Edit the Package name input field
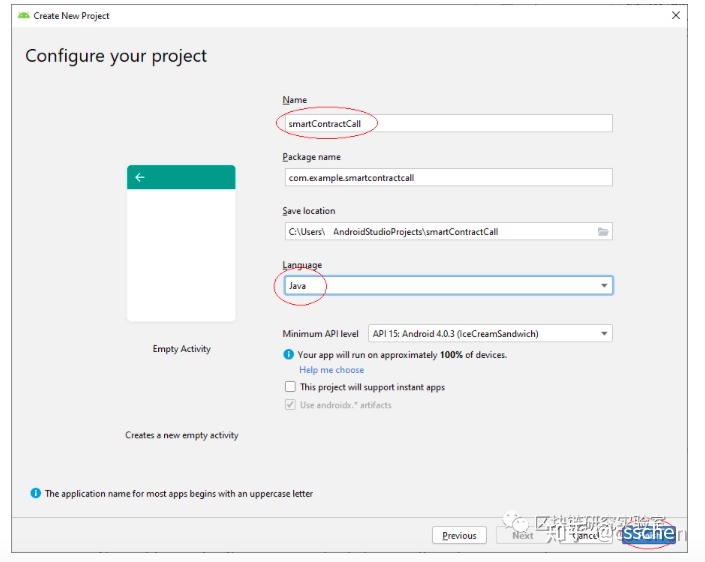Viewport: 705px width, 562px height. [448, 177]
